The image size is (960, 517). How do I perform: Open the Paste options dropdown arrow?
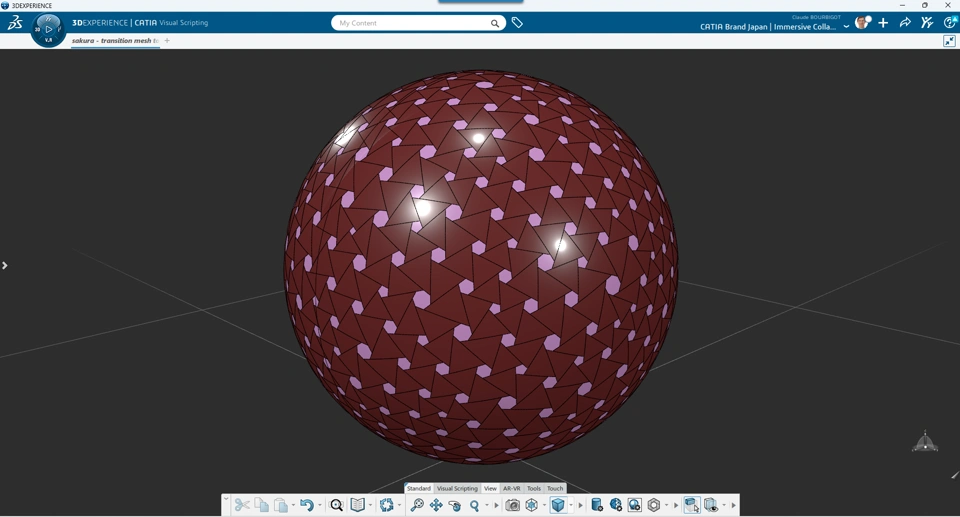coord(293,505)
